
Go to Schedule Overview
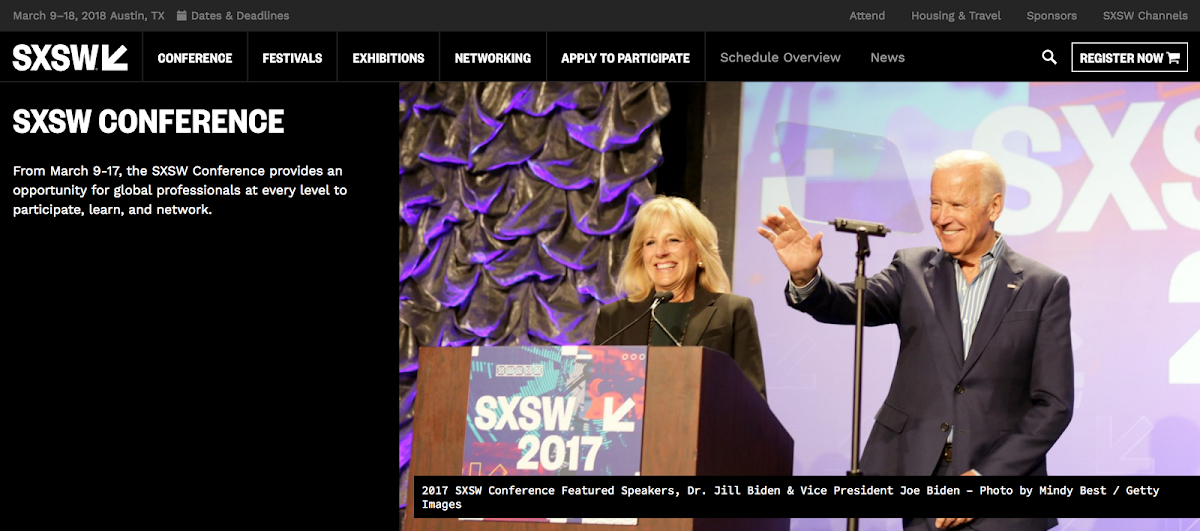780,57
